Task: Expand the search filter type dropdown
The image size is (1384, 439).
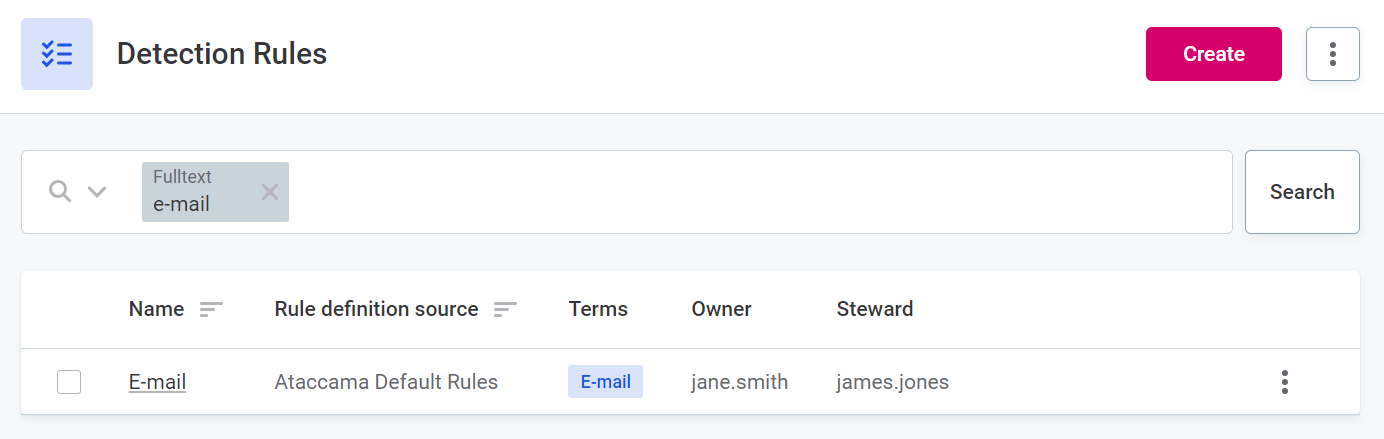Action: click(x=97, y=192)
